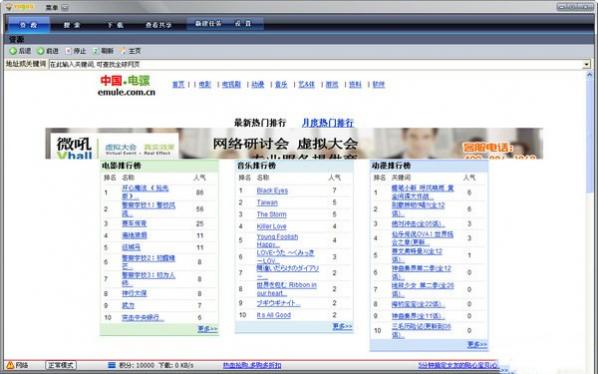The height and width of the screenshot is (374, 598).
Task: Click the vertical scrollbar on the right
Action: tap(589, 213)
